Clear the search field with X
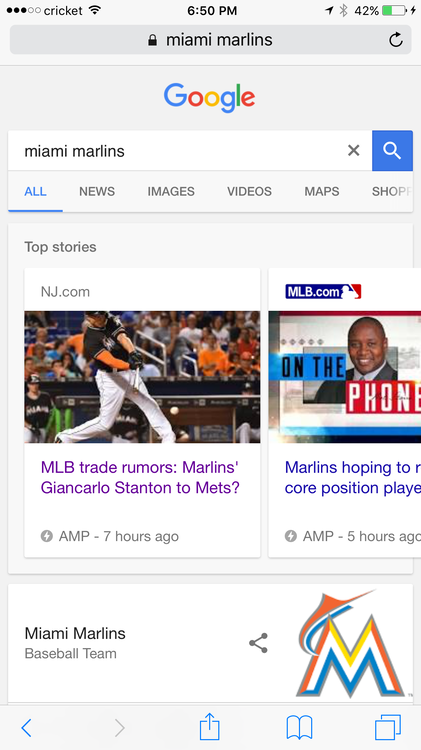Screen dimensions: 421x750 pyautogui.click(x=354, y=151)
